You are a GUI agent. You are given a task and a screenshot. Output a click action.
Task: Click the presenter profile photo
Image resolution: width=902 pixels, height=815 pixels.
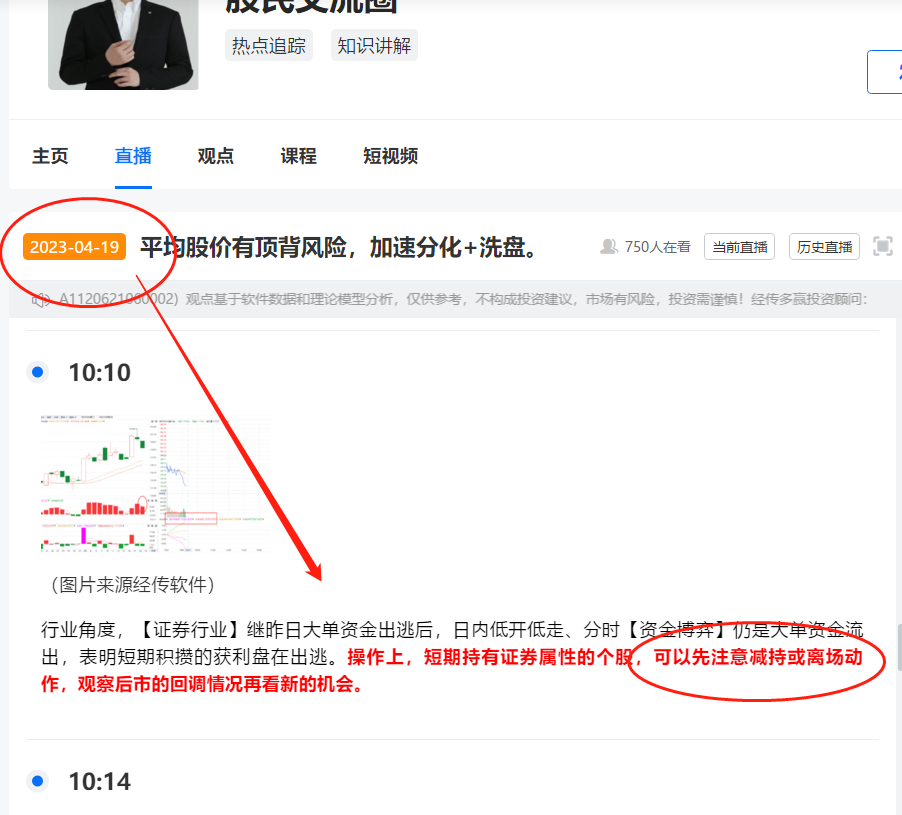pos(123,44)
